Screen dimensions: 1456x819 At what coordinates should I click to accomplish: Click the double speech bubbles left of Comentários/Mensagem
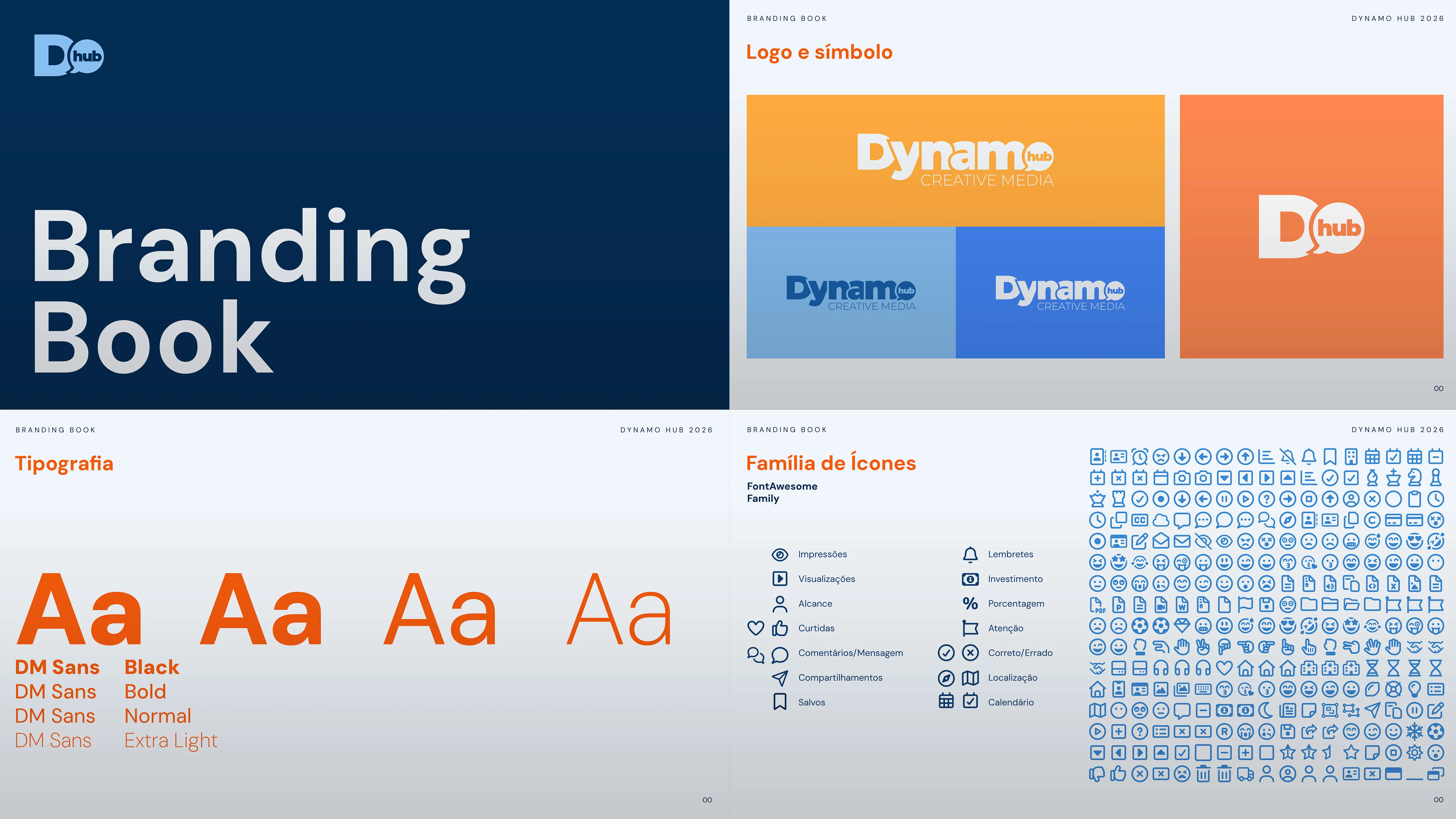pos(756,655)
